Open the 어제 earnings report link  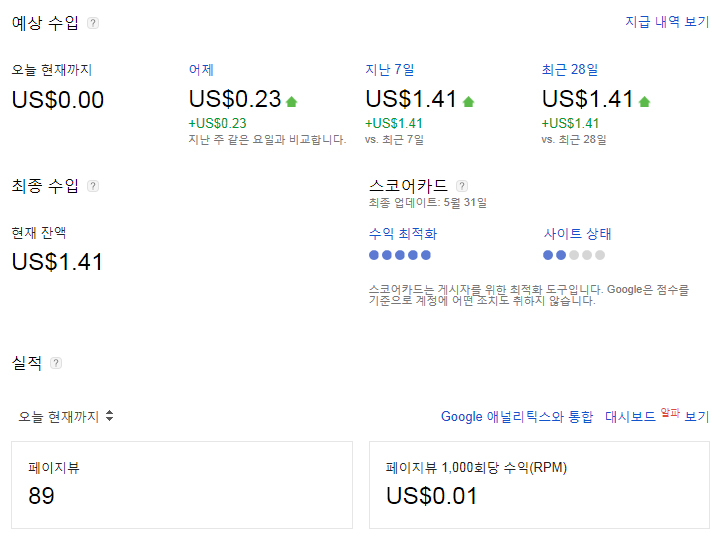(x=201, y=70)
